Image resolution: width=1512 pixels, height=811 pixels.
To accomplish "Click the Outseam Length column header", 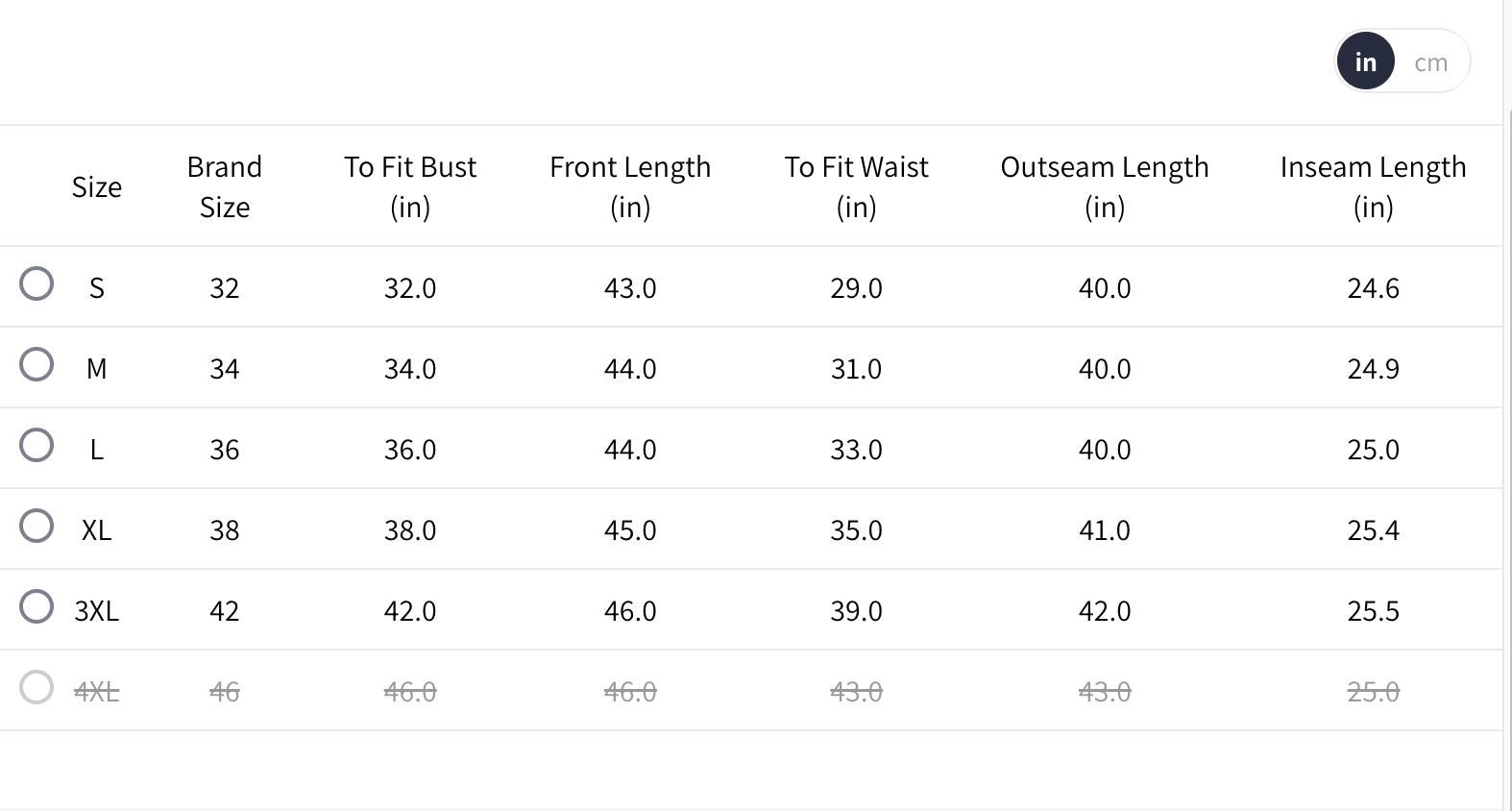I will coord(1105,187).
